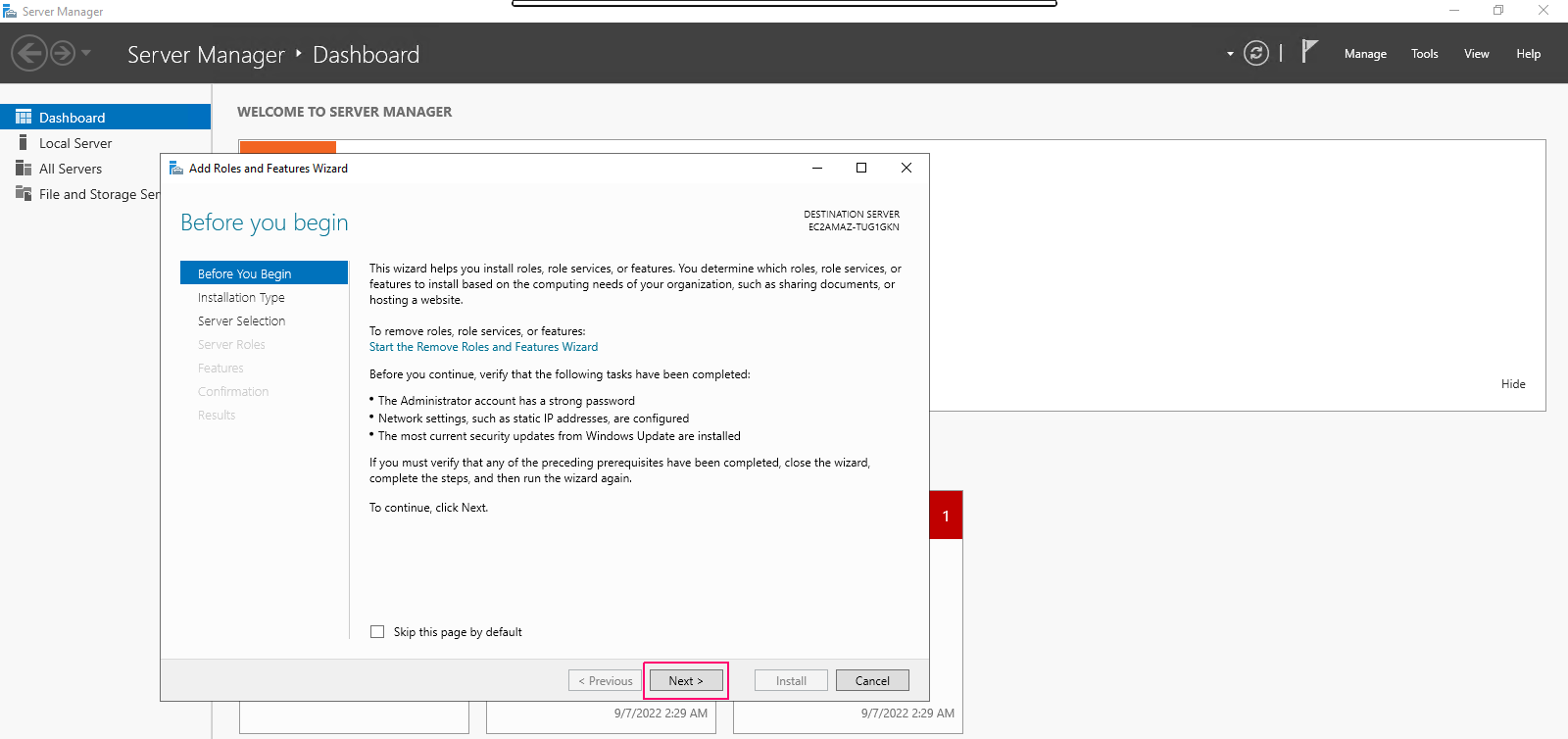Click the Before you begin heading
The image size is (1568, 739).
coord(265,222)
